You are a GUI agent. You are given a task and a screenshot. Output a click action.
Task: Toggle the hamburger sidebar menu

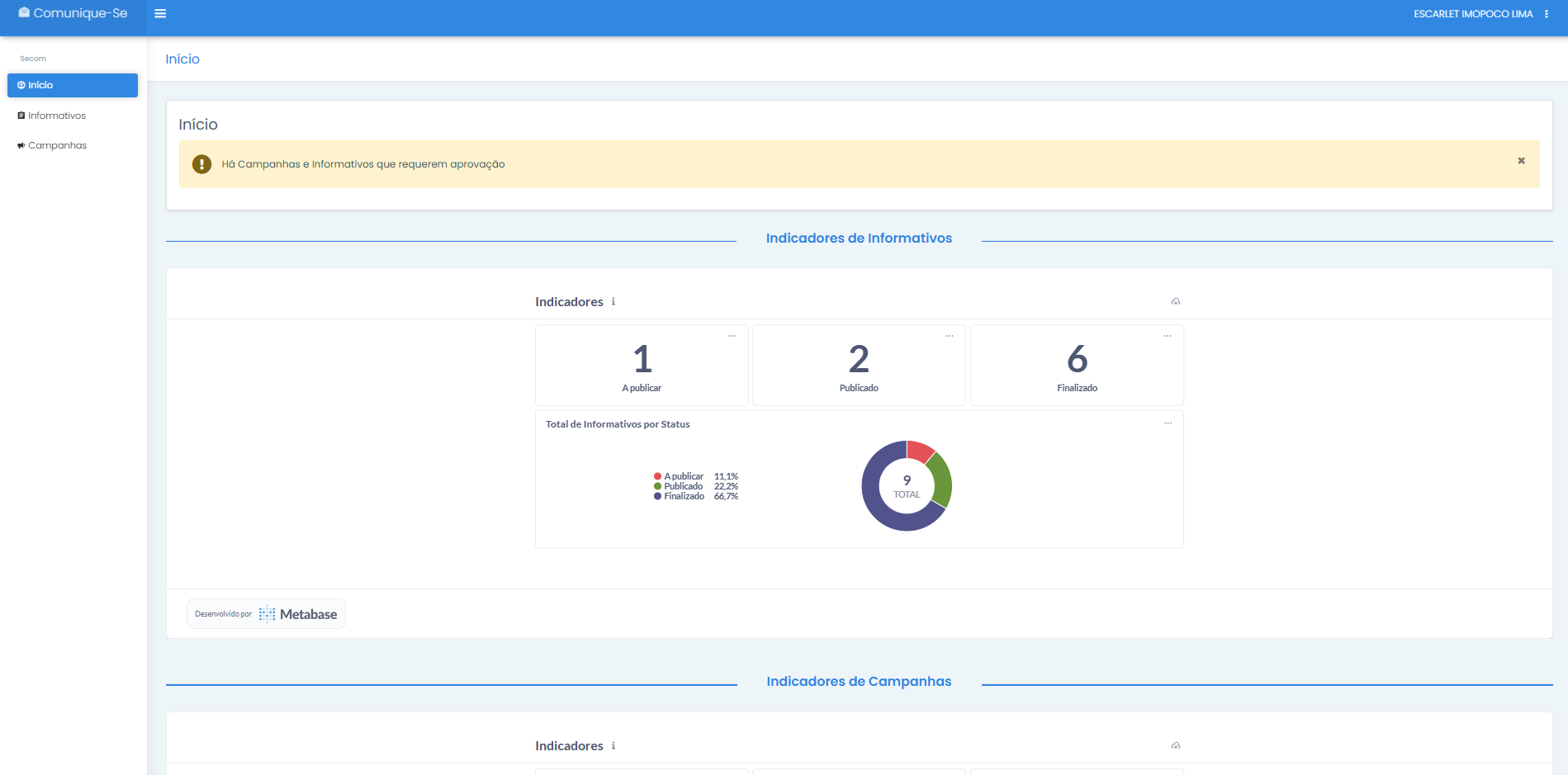point(160,14)
